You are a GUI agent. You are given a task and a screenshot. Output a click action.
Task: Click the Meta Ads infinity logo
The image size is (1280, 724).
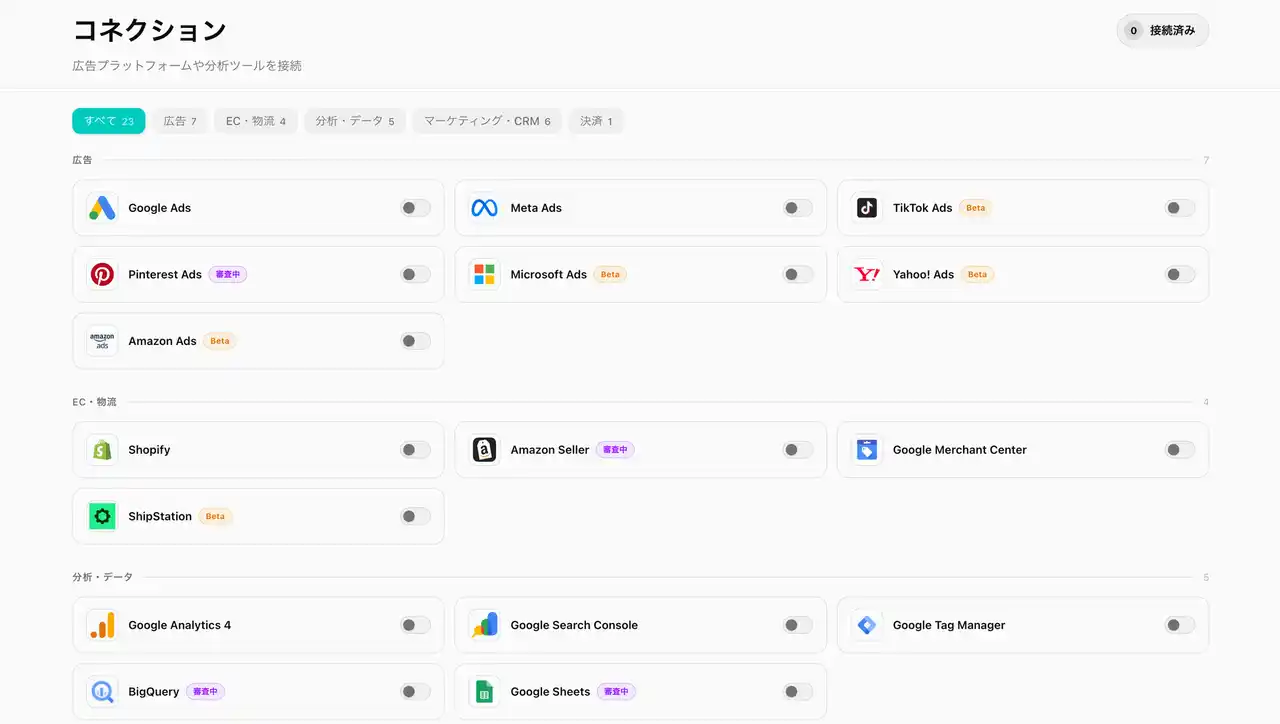(x=484, y=208)
